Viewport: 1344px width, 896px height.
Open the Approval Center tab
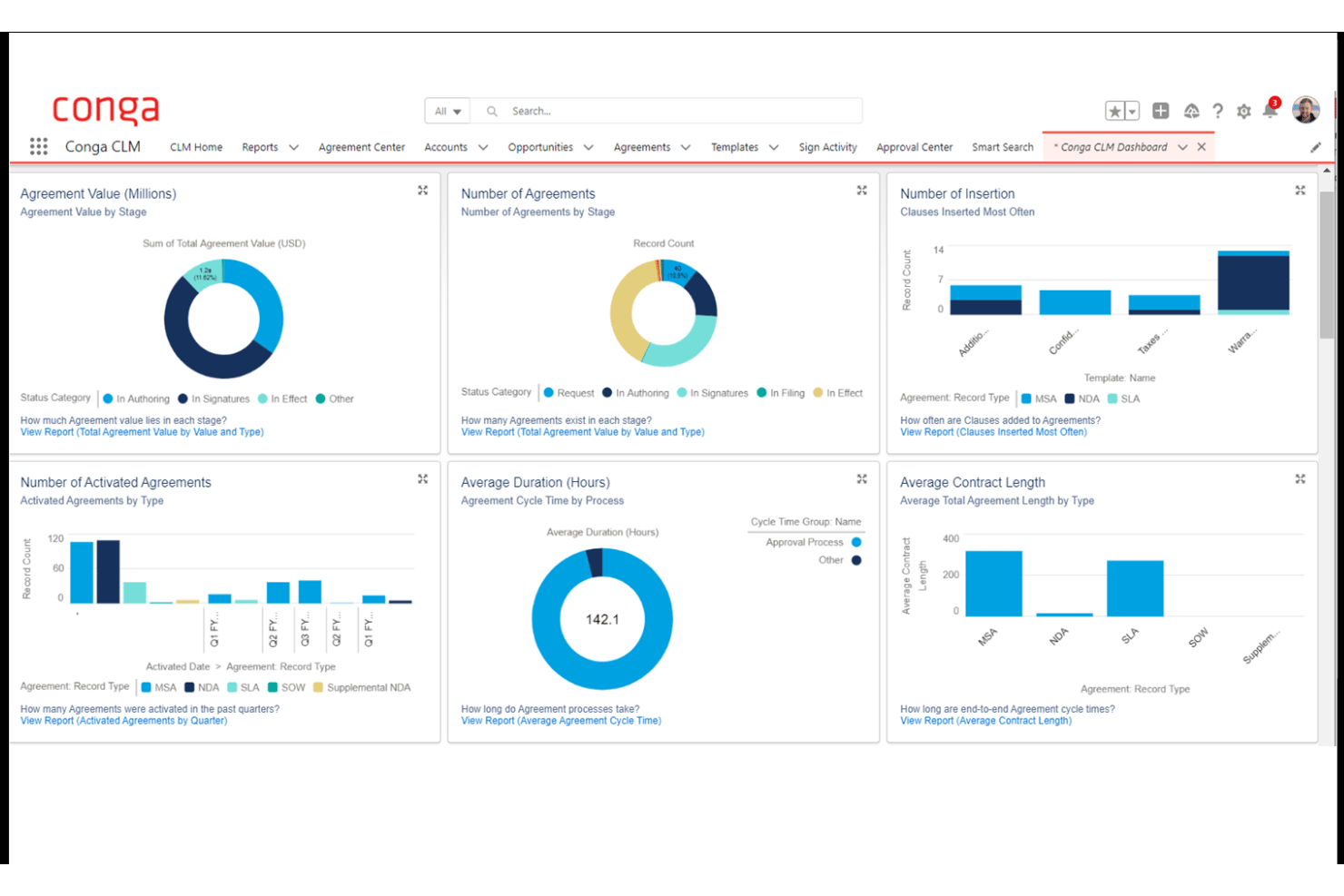914,147
